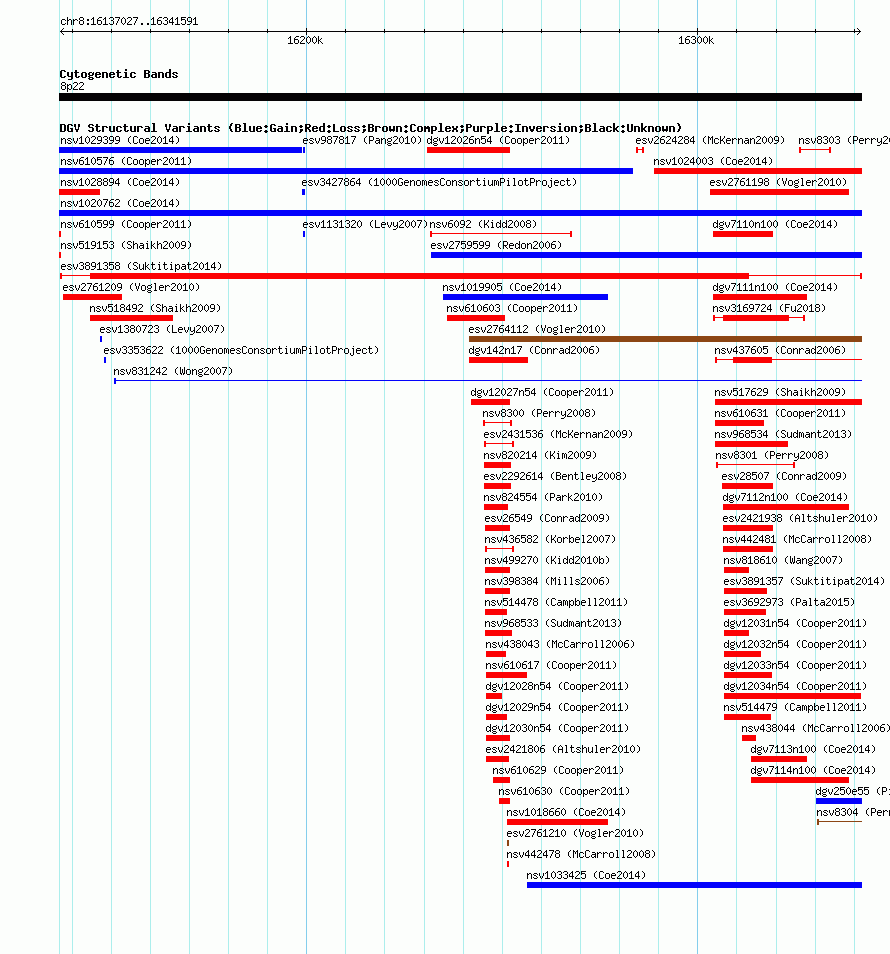Select nsv398384 (Mills2006) variant label
890x954 pixels.
point(547,581)
